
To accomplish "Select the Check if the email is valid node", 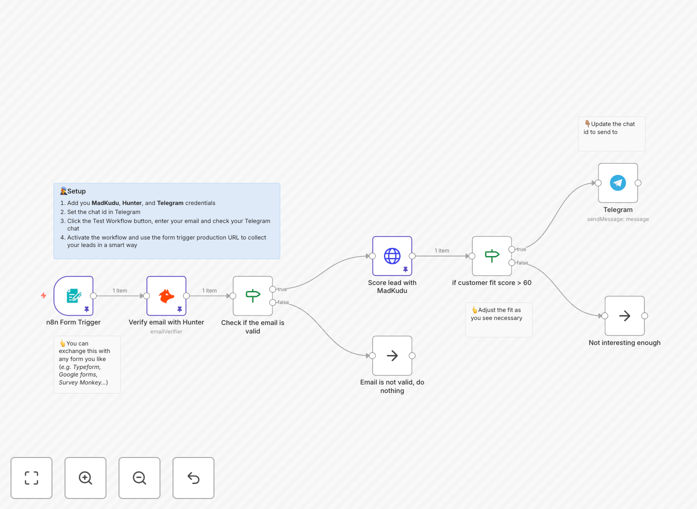I will (252, 296).
